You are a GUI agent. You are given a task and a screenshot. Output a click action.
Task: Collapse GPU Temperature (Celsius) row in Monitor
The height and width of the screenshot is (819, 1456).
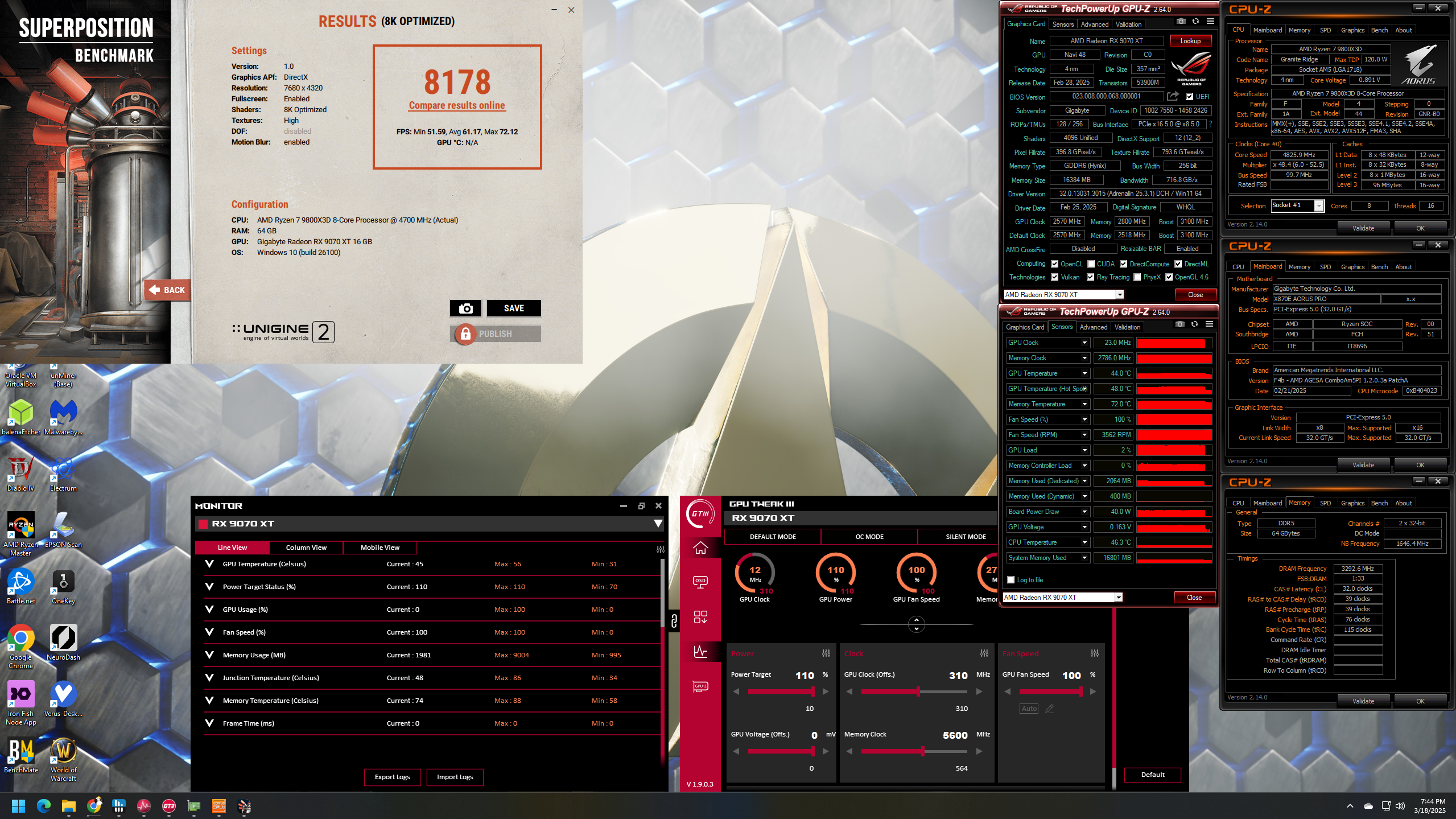[x=209, y=564]
